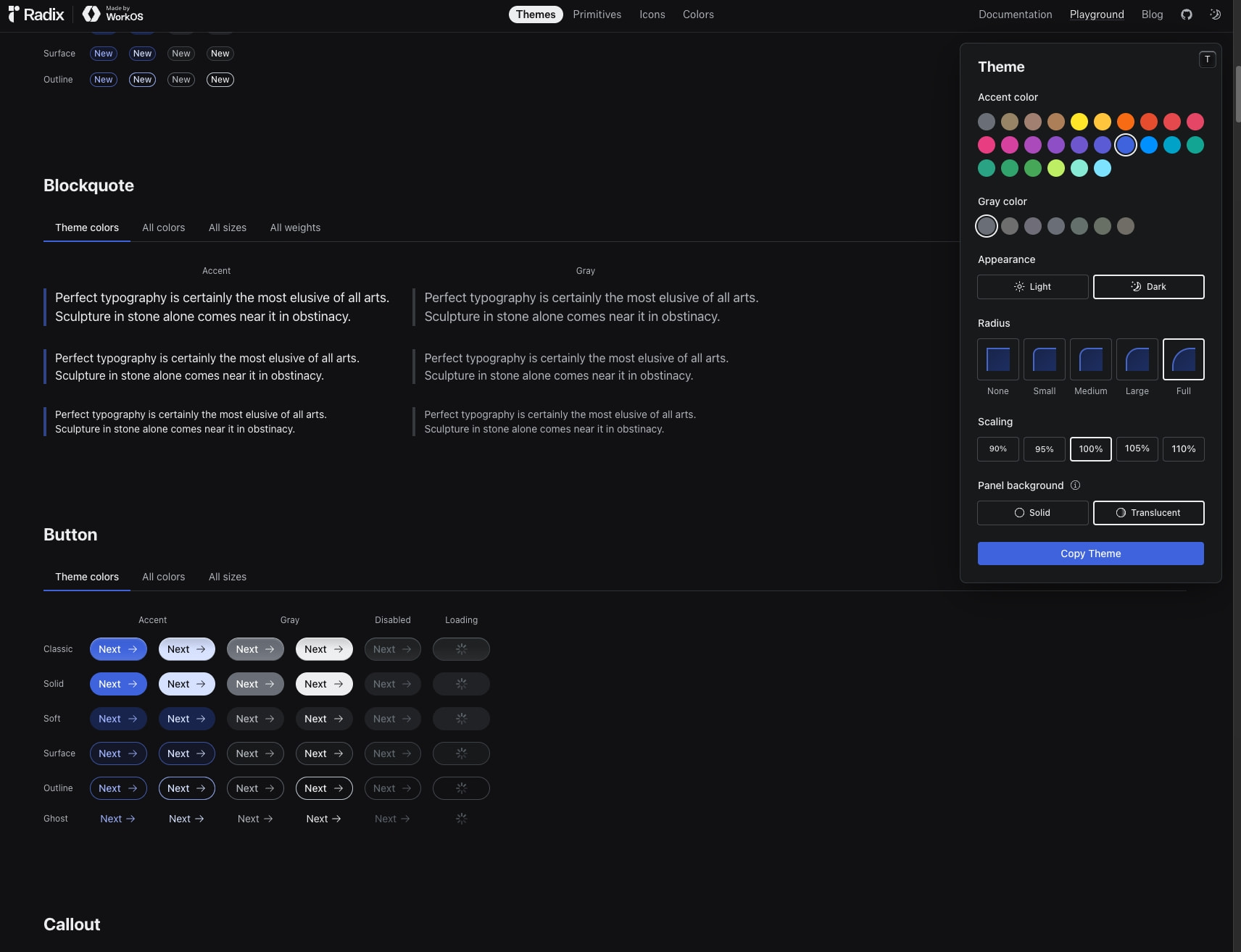Viewport: 1241px width, 952px height.
Task: Go to Primitives in top navigation
Action: click(597, 14)
